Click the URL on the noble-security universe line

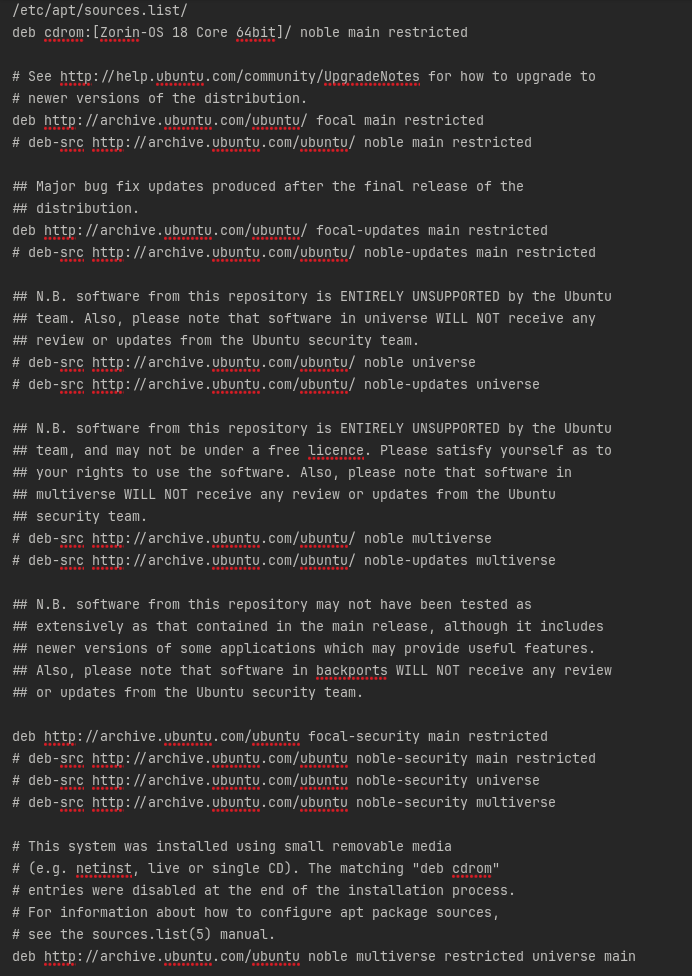[219, 781]
